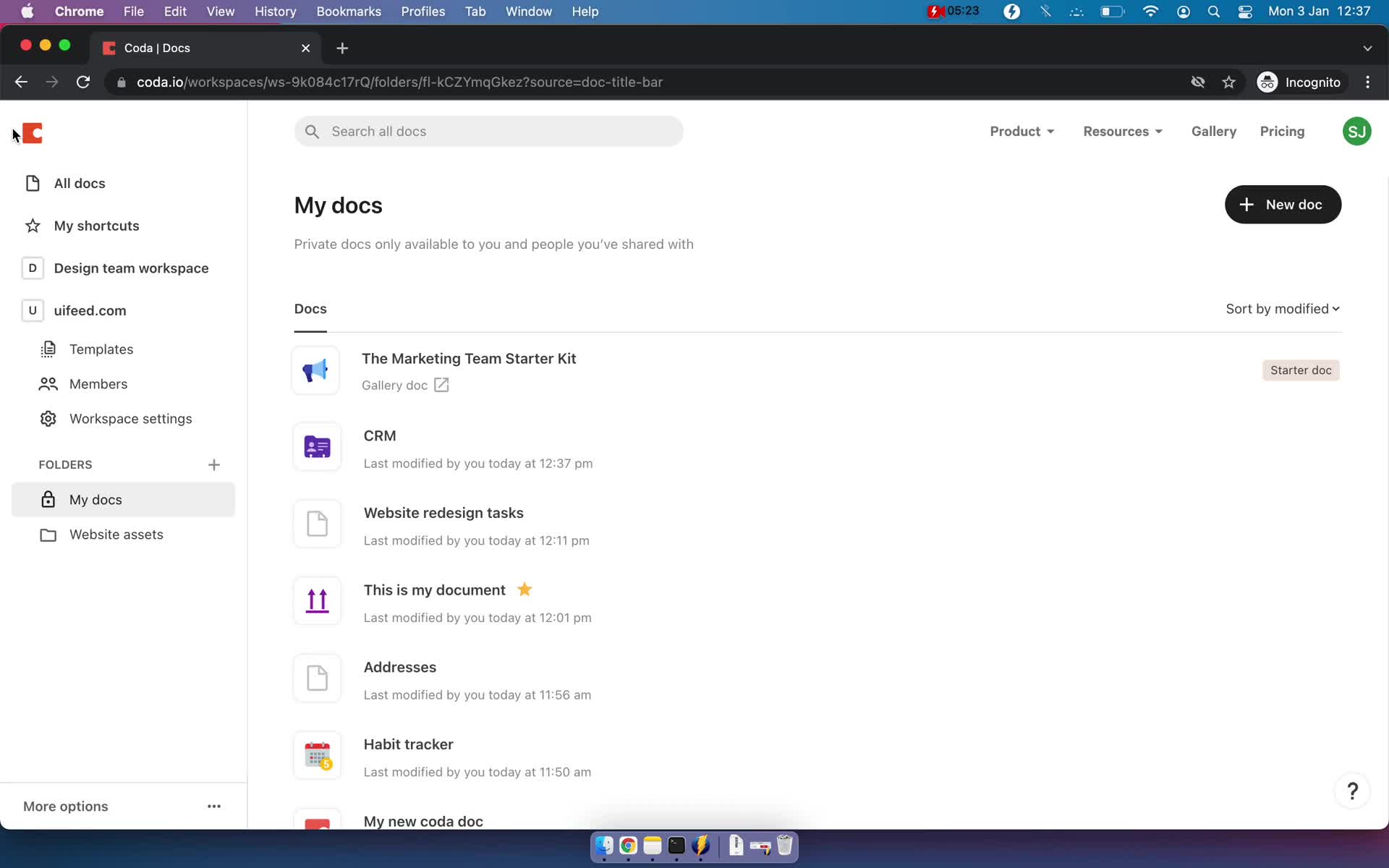Add a new folder with plus icon
The width and height of the screenshot is (1389, 868).
[213, 464]
